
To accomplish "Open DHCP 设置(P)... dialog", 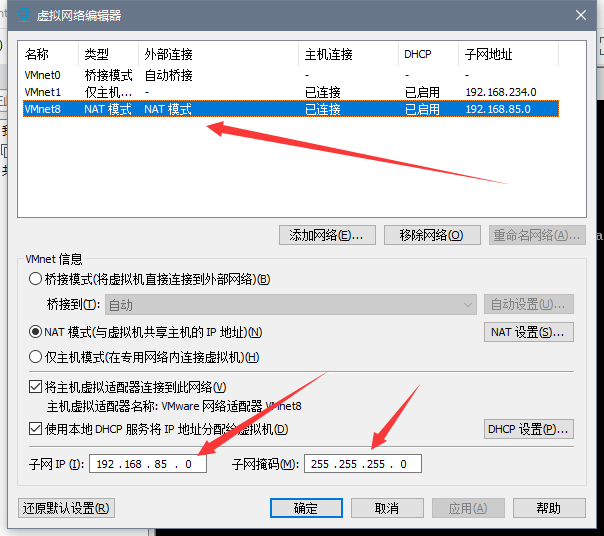I will [x=528, y=429].
